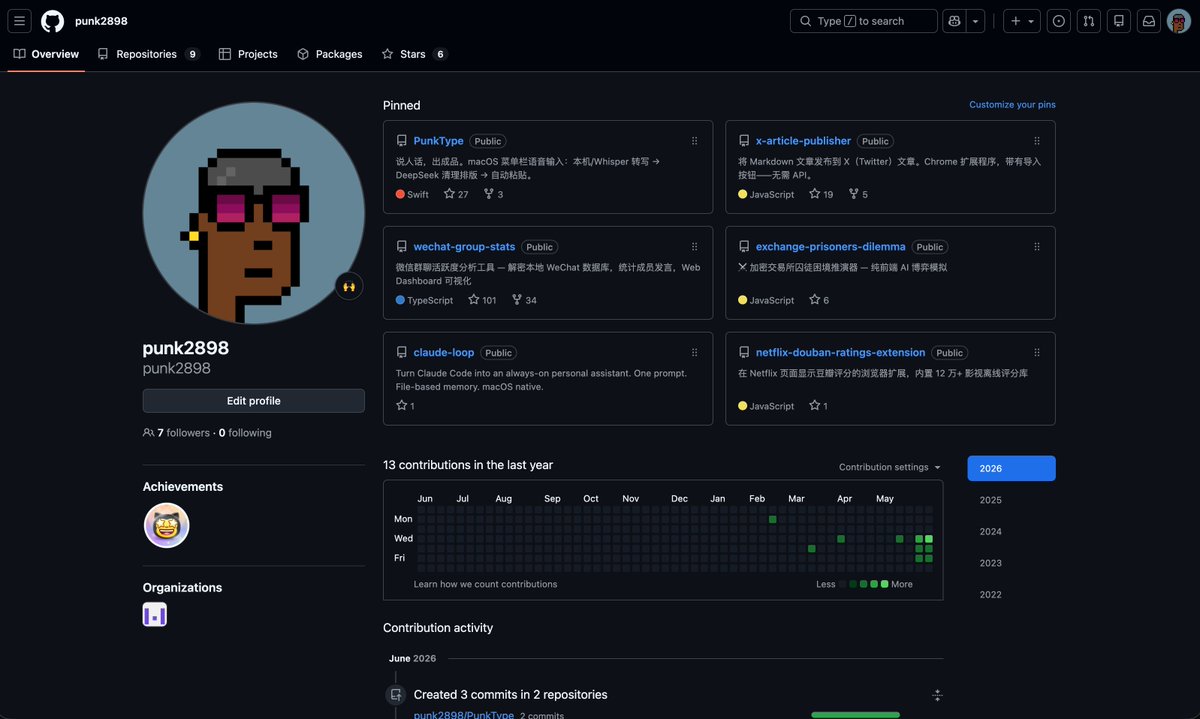This screenshot has height=719, width=1200.
Task: Select the 2025 contribution year
Action: coord(1011,500)
